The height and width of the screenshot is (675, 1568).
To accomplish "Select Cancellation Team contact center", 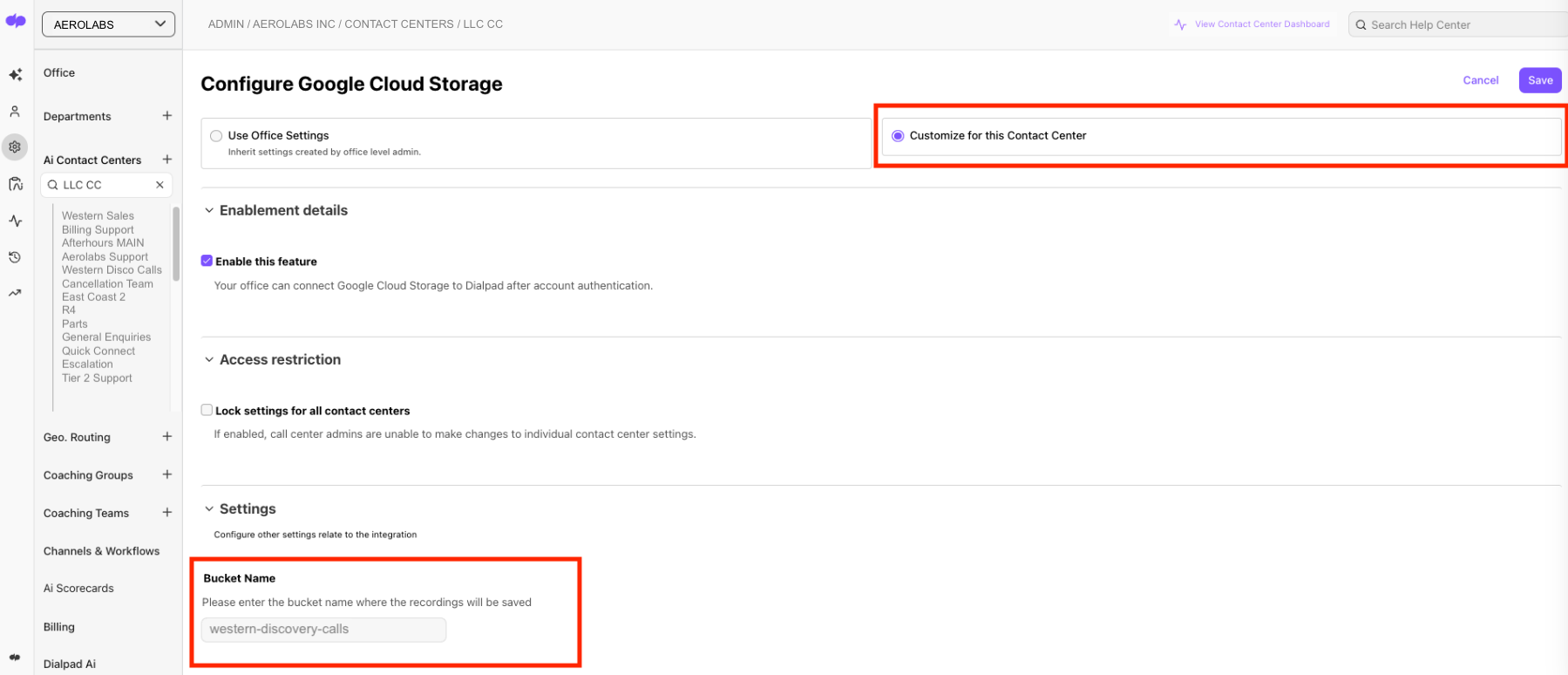I will coord(107,283).
